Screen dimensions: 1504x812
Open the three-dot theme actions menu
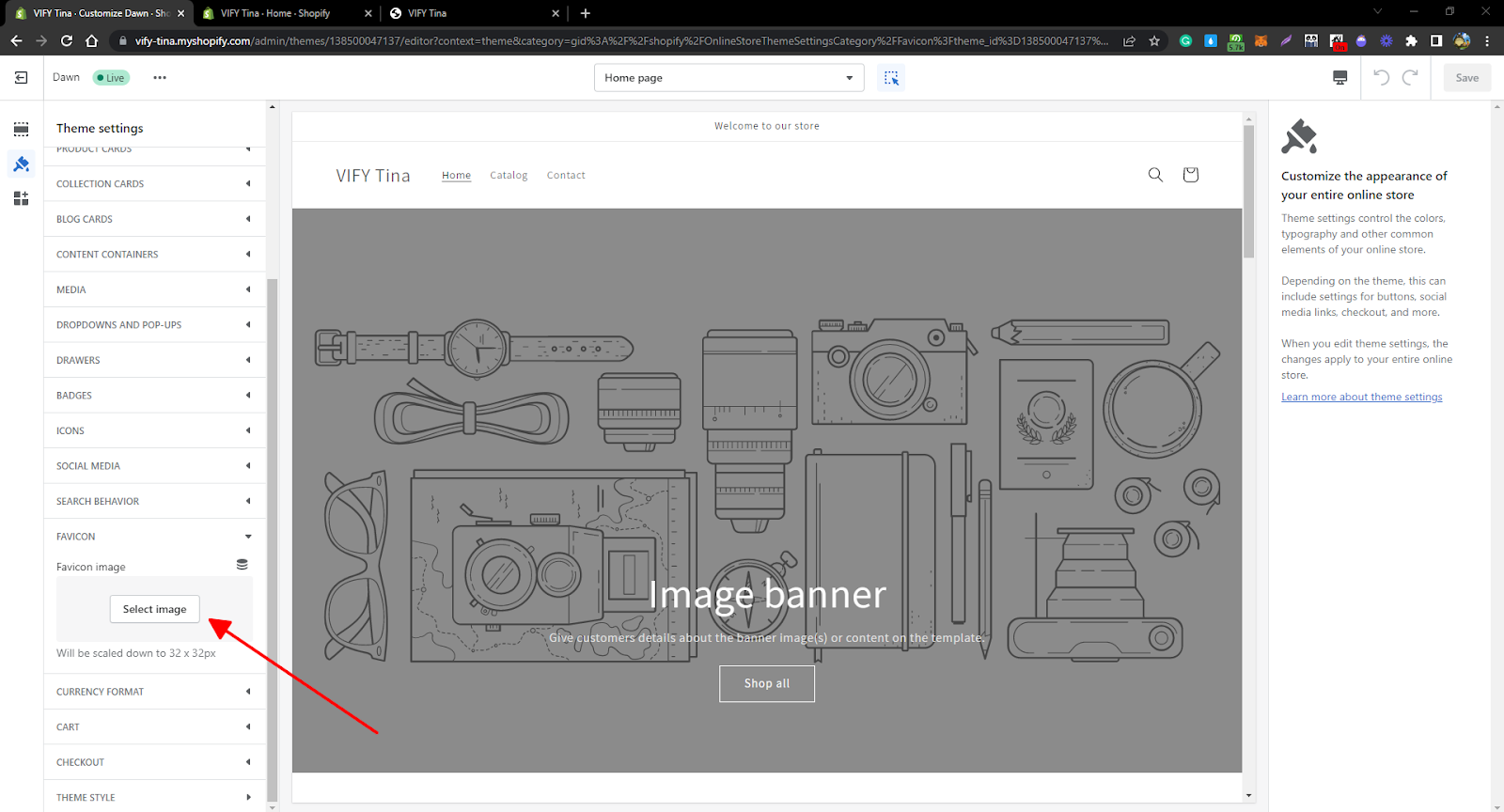[x=160, y=78]
